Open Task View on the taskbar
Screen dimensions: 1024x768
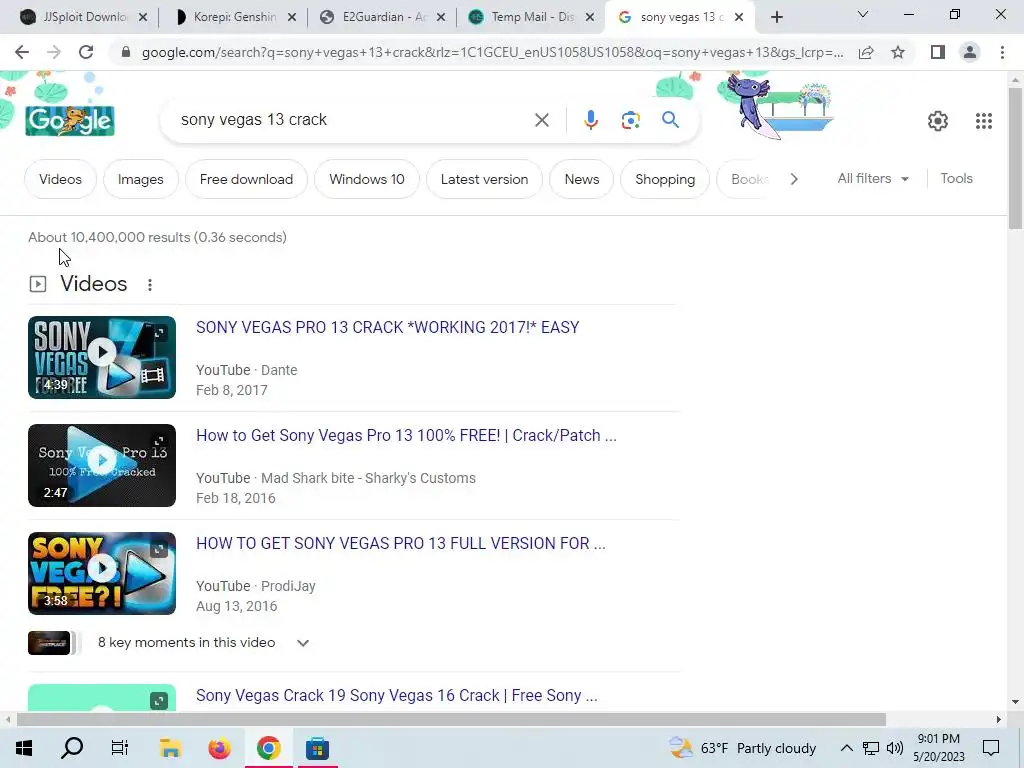(x=120, y=748)
